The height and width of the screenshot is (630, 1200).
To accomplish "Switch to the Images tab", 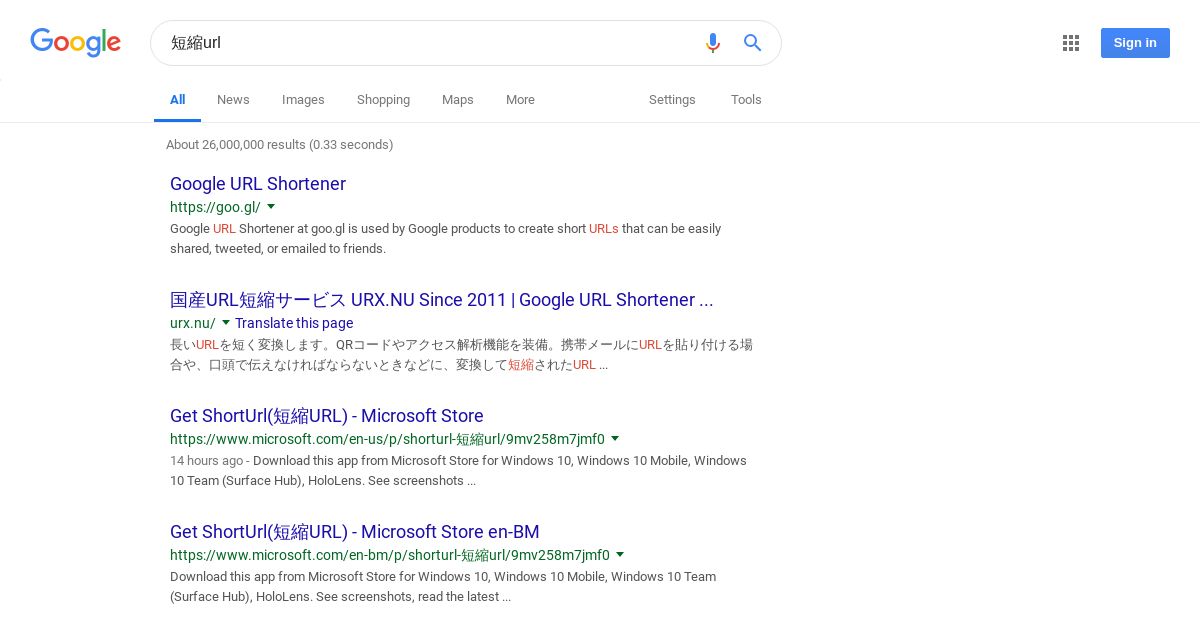I will coord(303,100).
